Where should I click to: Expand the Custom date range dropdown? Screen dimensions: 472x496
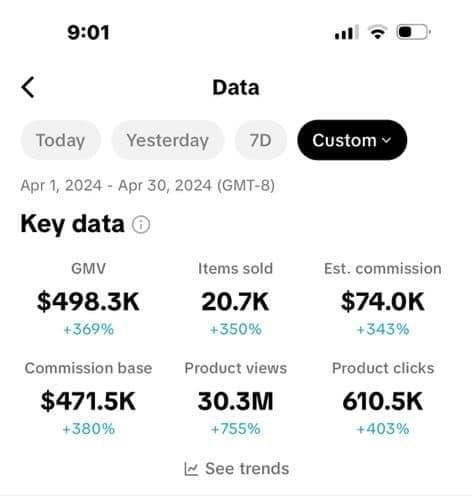tap(352, 140)
